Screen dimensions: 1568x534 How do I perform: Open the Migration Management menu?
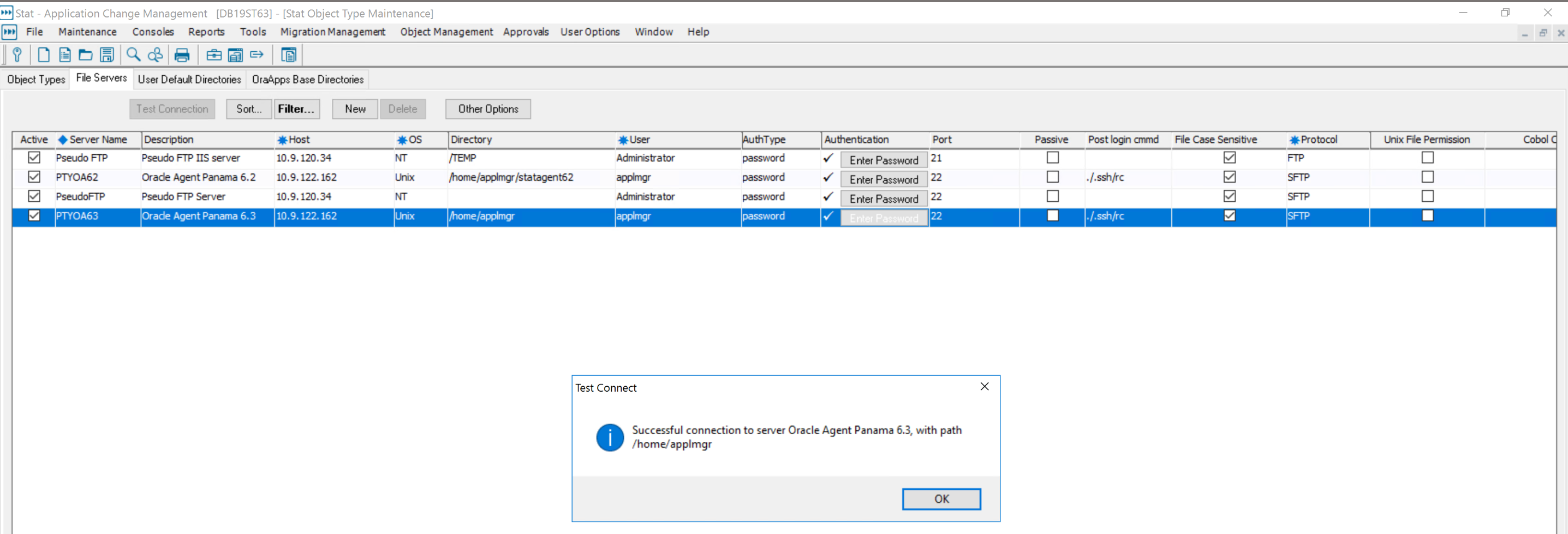click(332, 32)
